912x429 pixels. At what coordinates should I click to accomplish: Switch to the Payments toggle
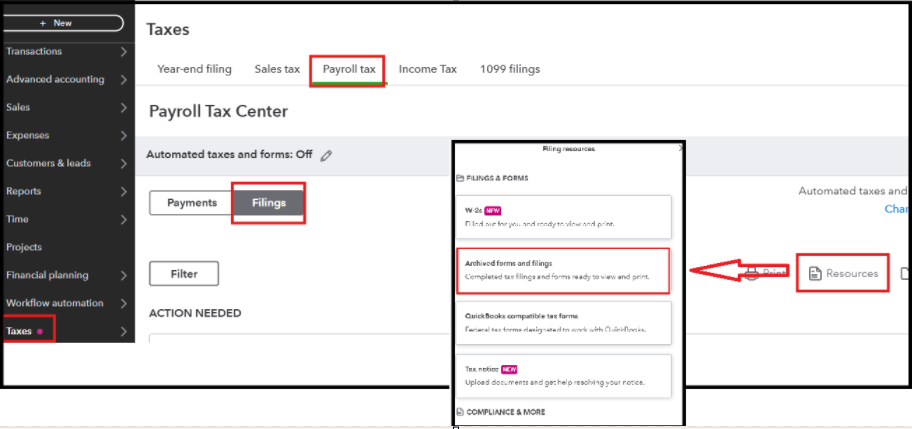click(x=191, y=203)
